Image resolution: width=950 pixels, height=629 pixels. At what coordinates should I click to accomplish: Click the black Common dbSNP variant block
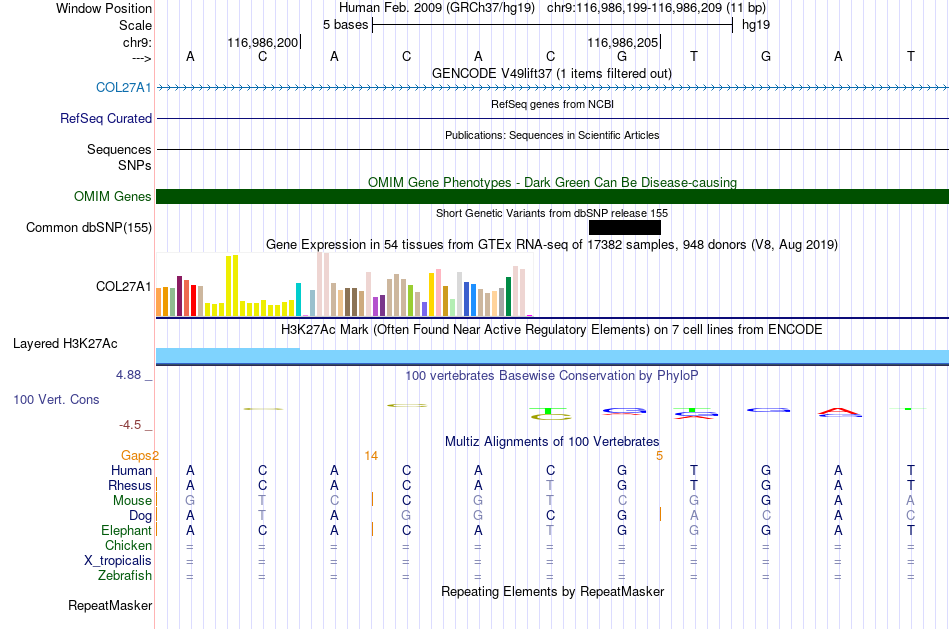pos(625,227)
